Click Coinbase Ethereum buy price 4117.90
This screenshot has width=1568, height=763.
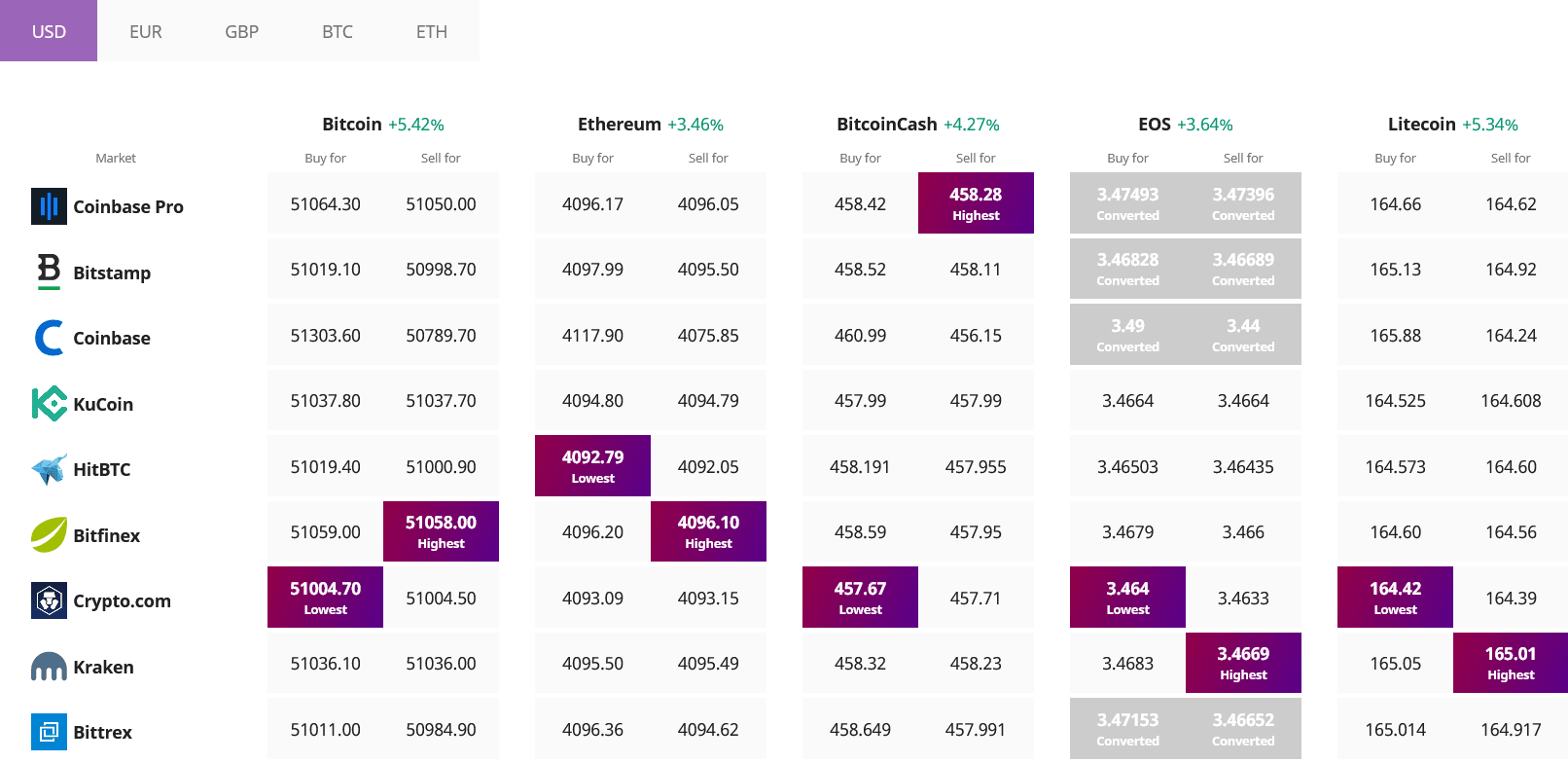pyautogui.click(x=592, y=335)
